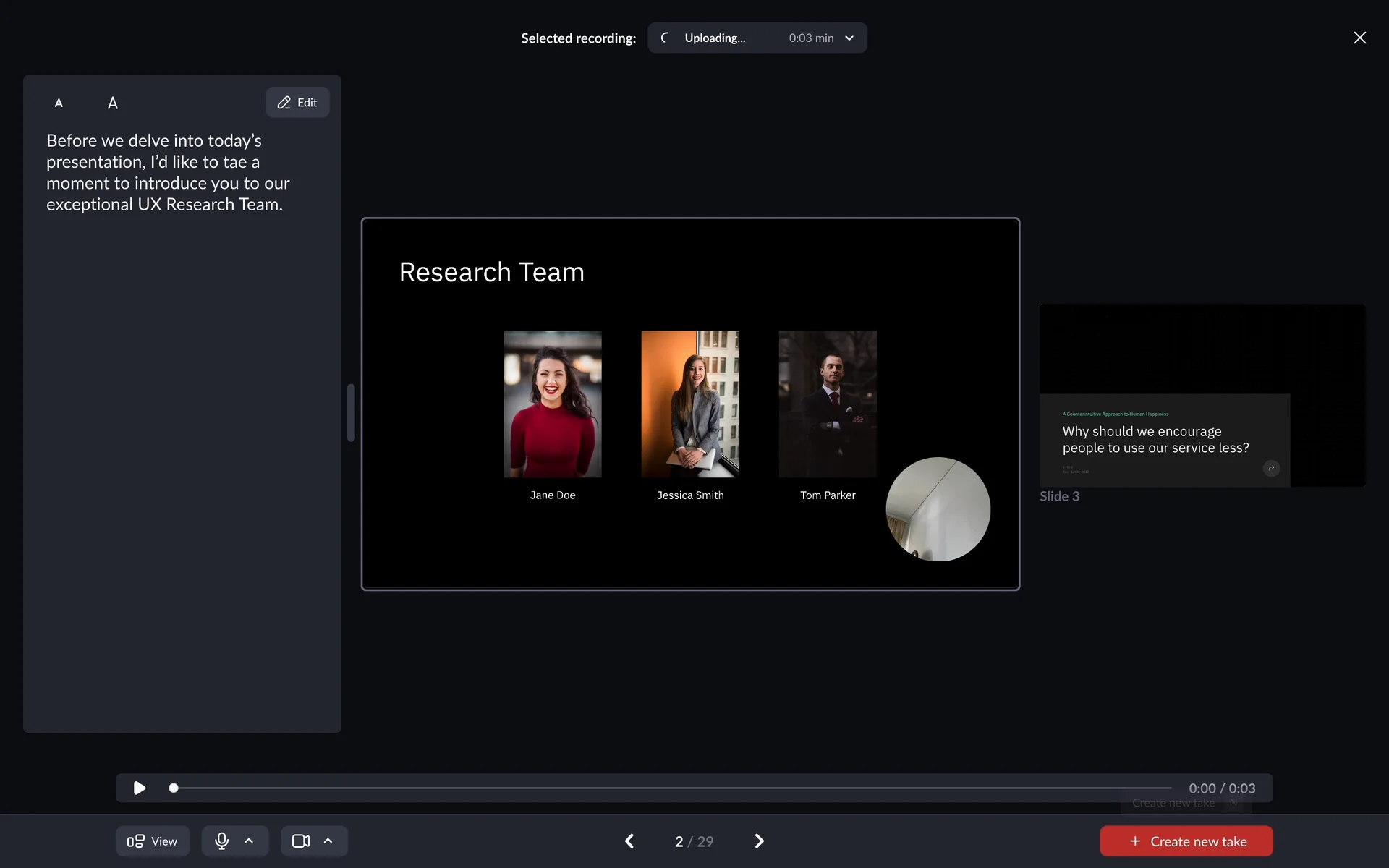Viewport: 1389px width, 868px height.
Task: Click Create new take button
Action: coord(1186,841)
